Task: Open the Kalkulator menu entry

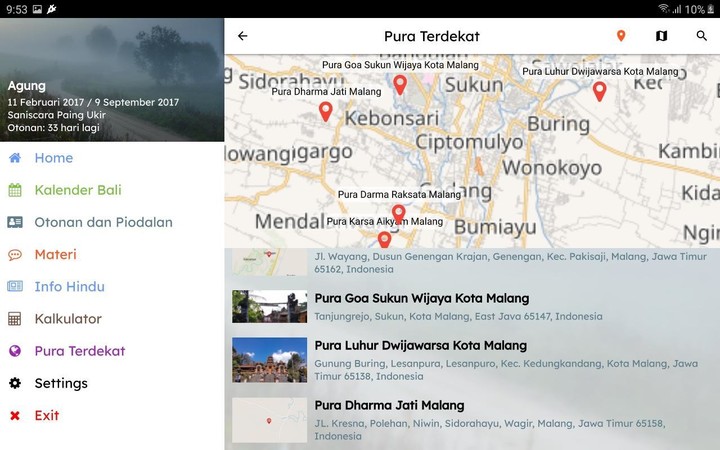Action: tap(68, 319)
